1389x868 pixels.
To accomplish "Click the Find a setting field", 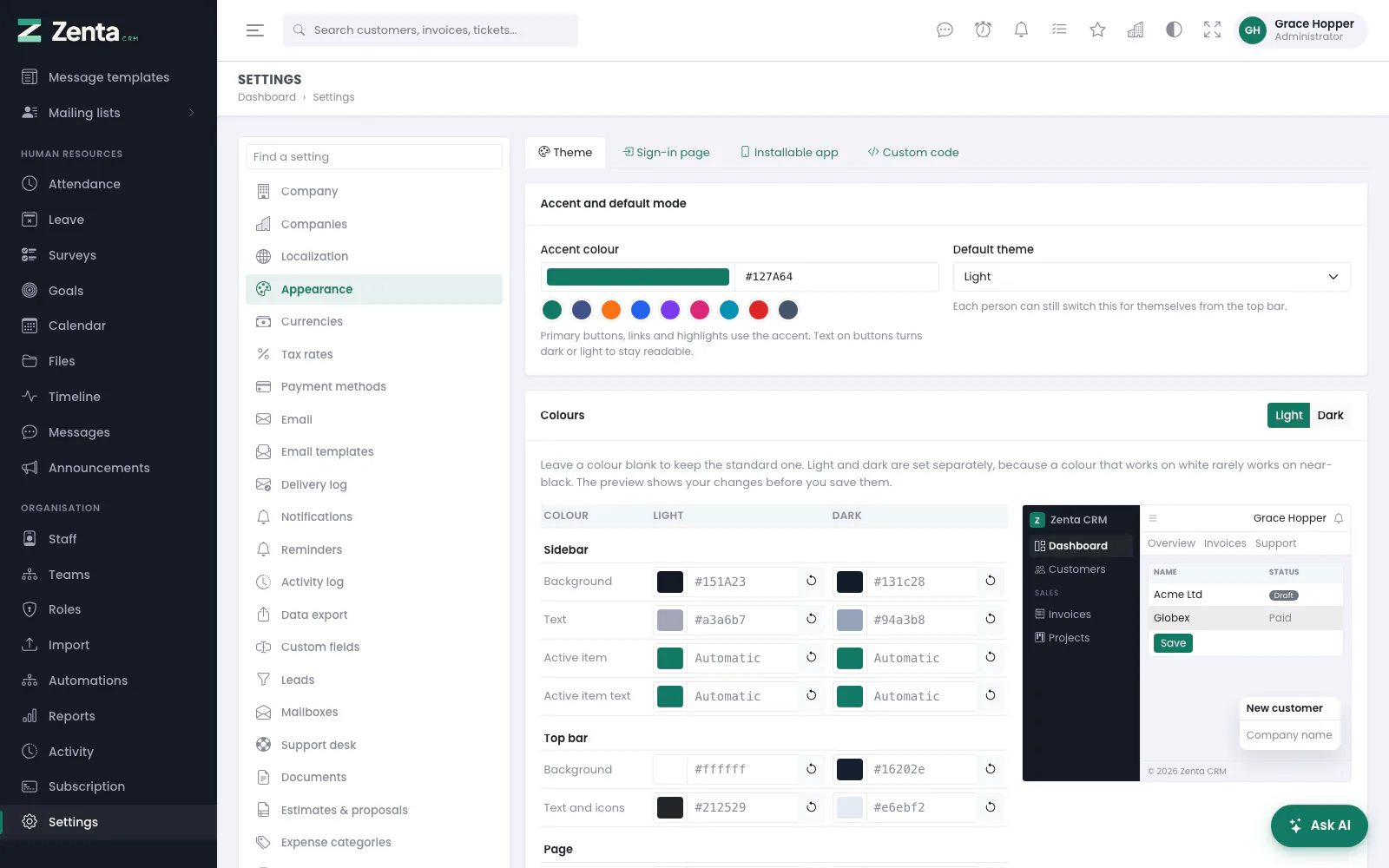I will pyautogui.click(x=374, y=157).
